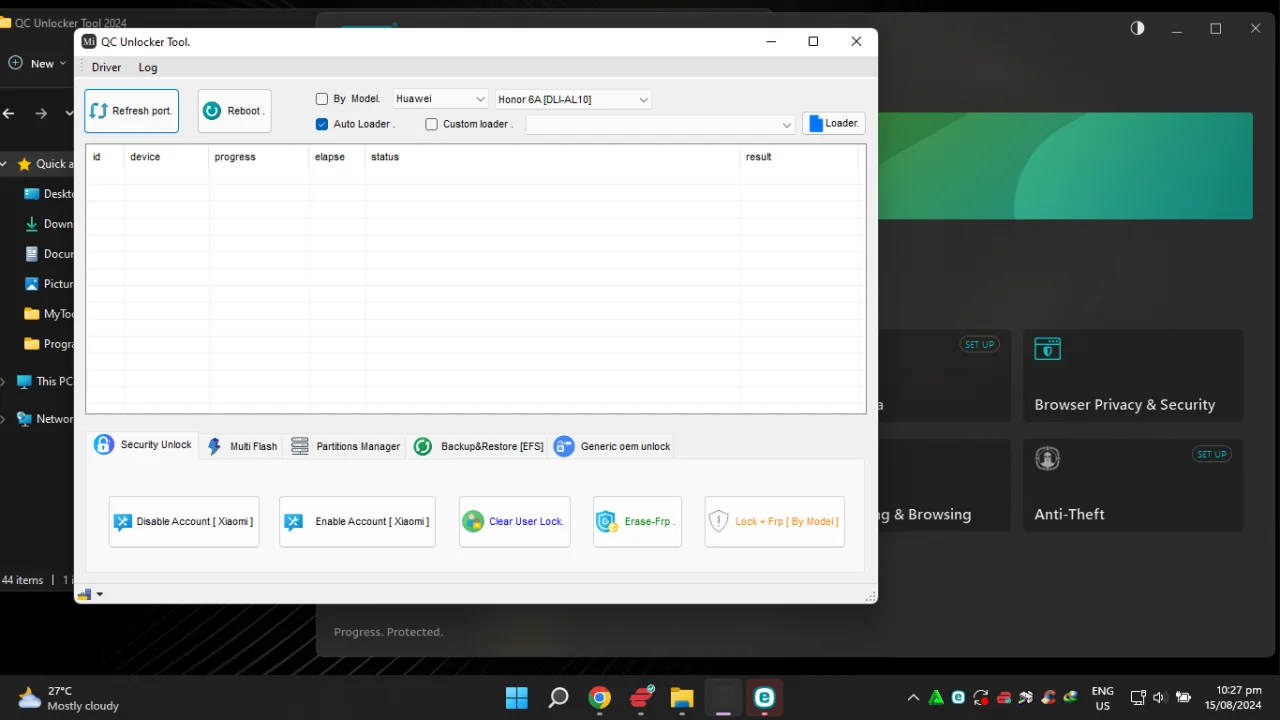Click Lock + Frp [By Model] button
The height and width of the screenshot is (720, 1280).
pyautogui.click(x=775, y=521)
